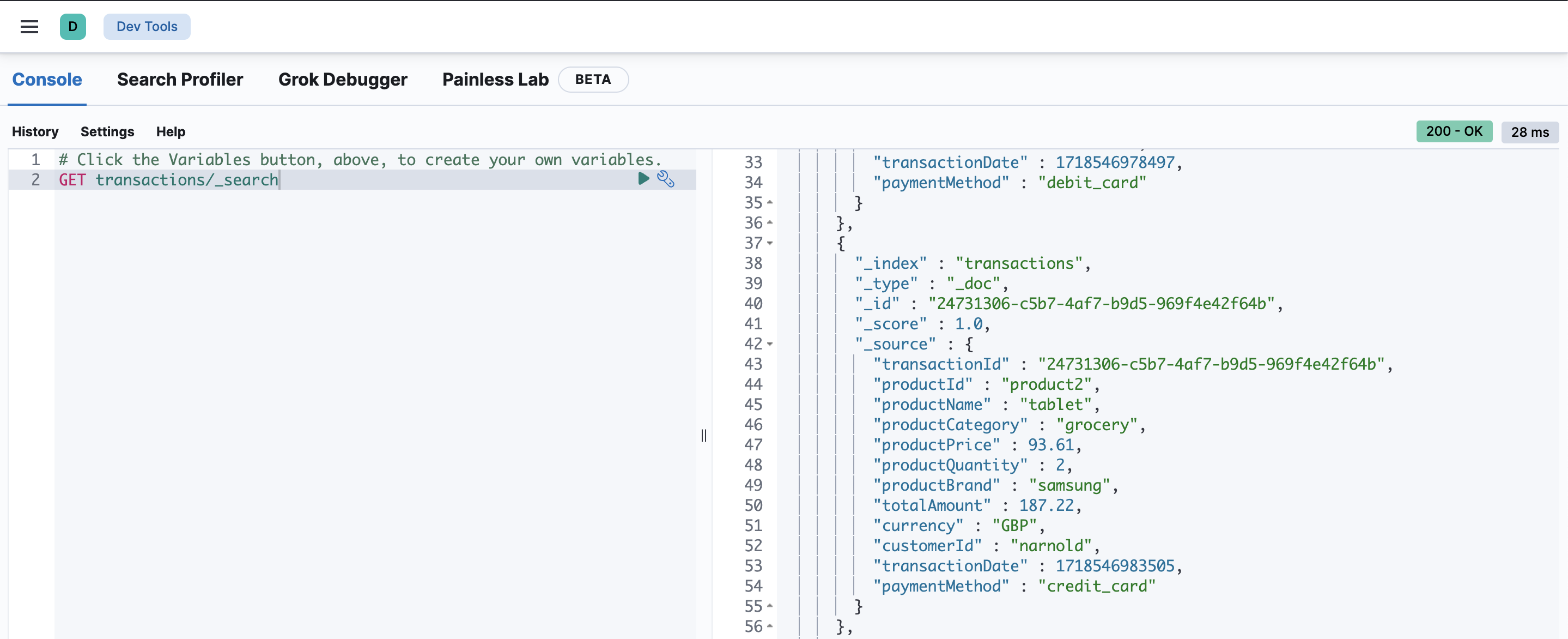Click the 200 - OK status badge
The width and height of the screenshot is (1568, 639).
[1454, 131]
